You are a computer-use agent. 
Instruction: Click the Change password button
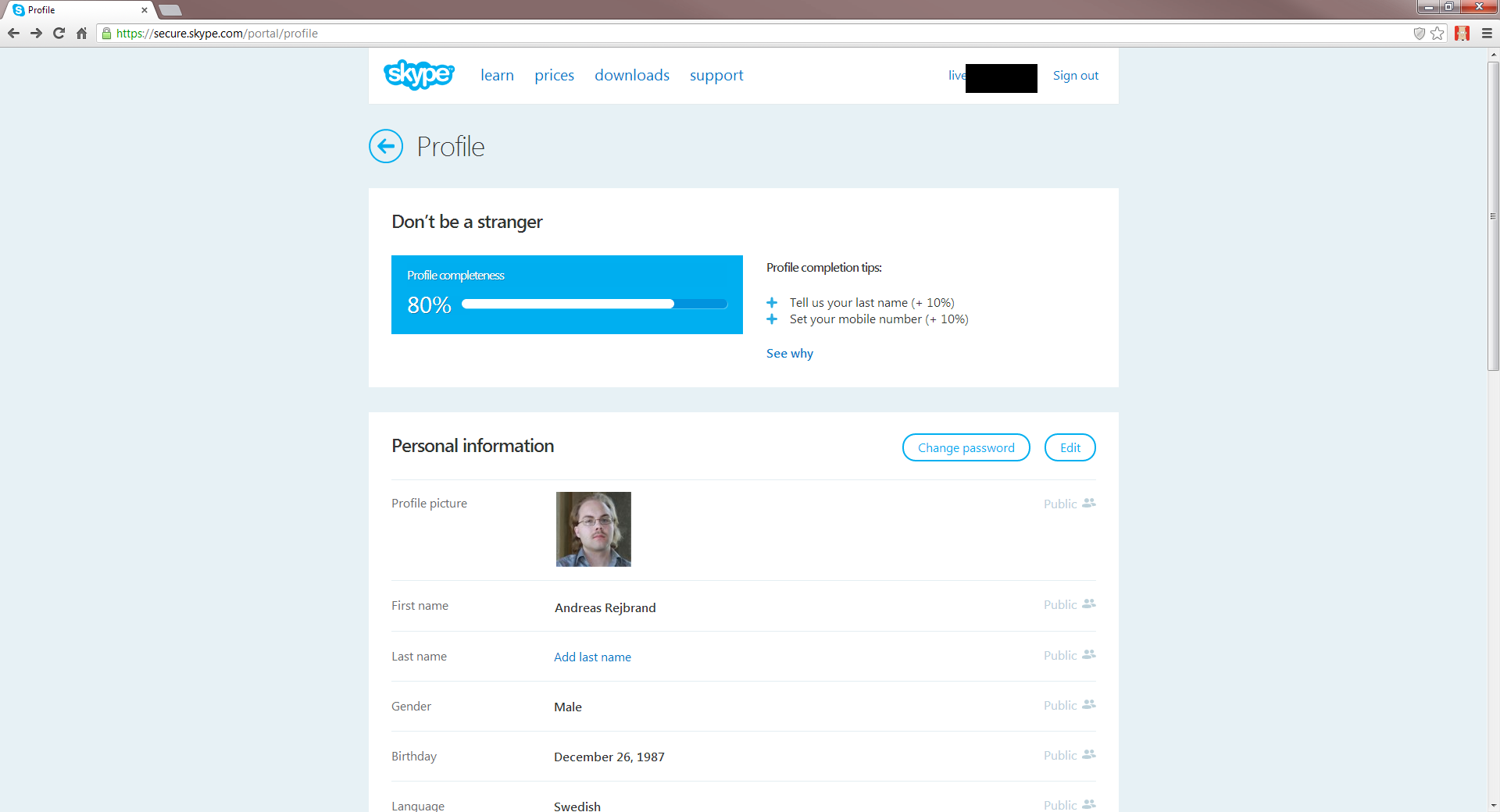point(966,447)
